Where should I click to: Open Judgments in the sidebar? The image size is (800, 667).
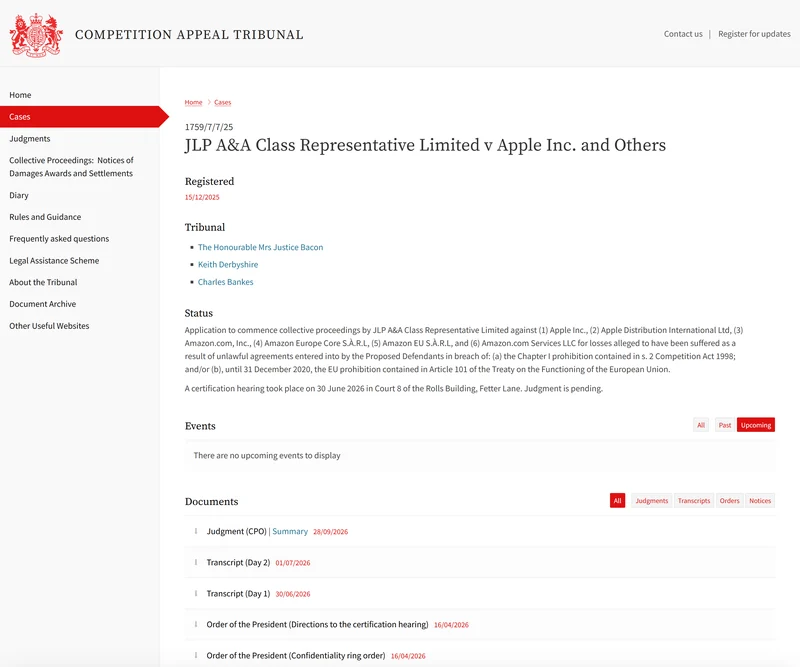pyautogui.click(x=30, y=139)
